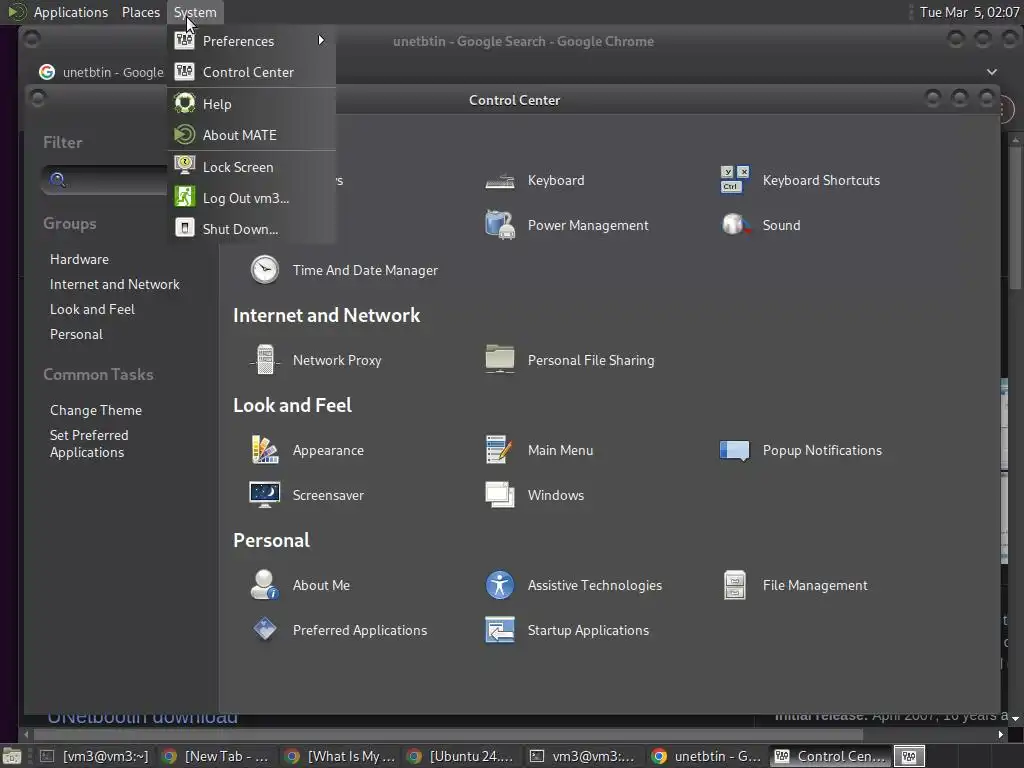Choose About MATE menu entry
The image size is (1024, 768).
(x=251, y=135)
